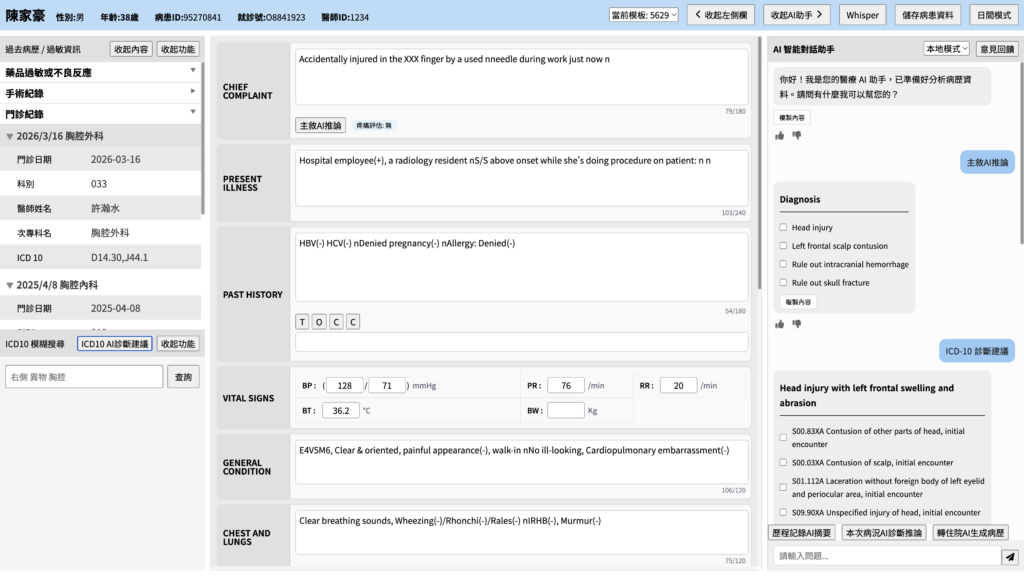Click the 查詢 search button
1024x577 pixels.
click(183, 377)
